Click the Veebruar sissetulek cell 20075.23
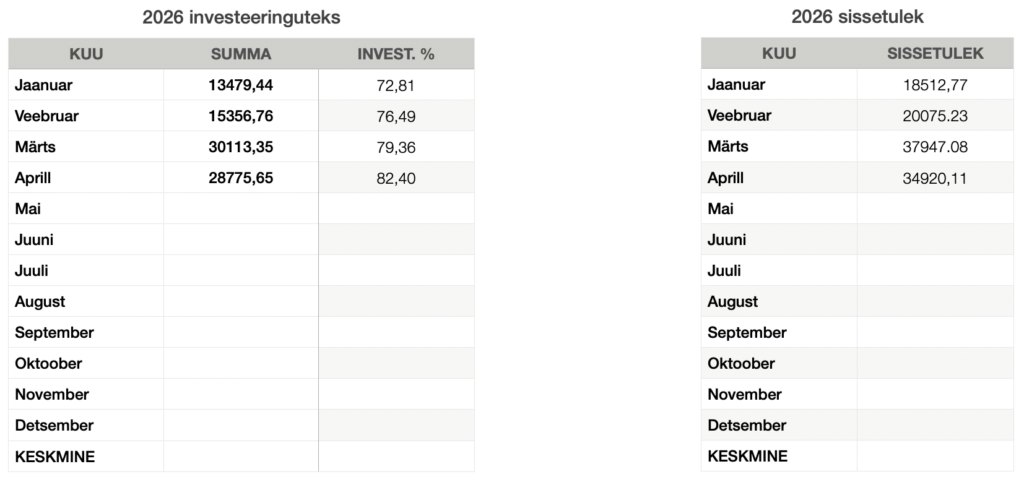 [x=935, y=116]
